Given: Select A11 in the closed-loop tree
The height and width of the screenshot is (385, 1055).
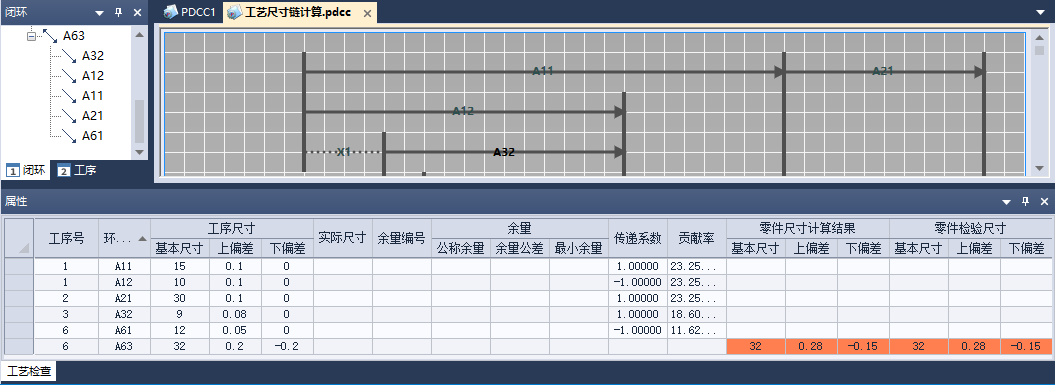Looking at the screenshot, I should 93,96.
